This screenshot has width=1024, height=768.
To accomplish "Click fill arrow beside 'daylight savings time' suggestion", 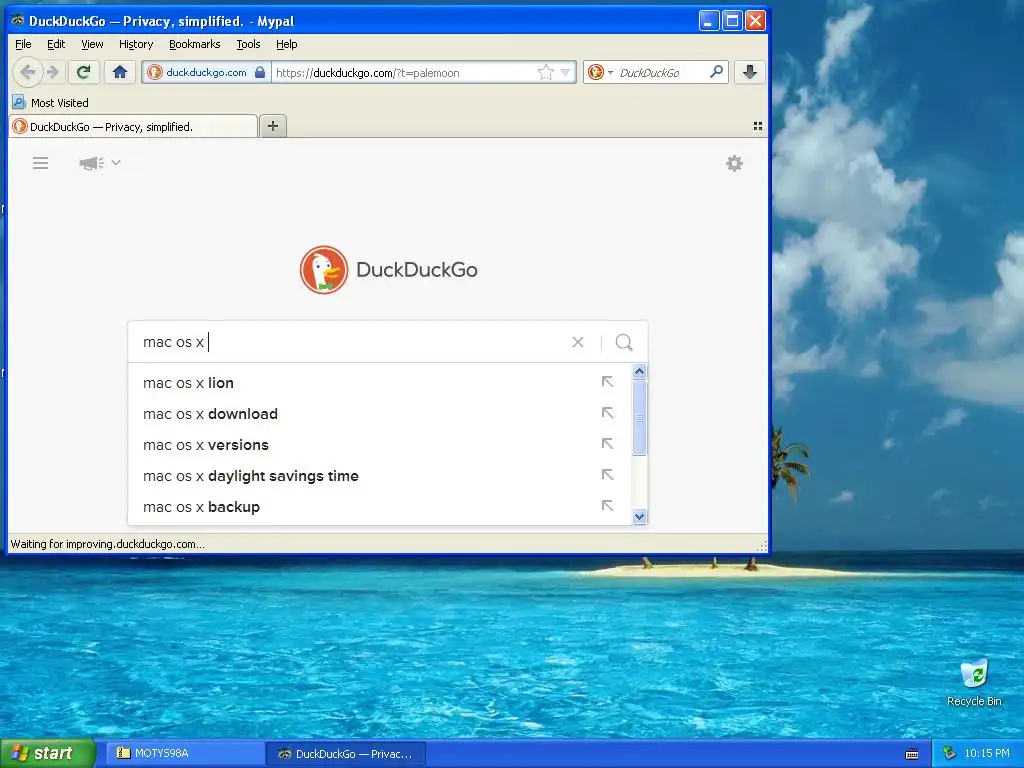I will [x=607, y=474].
